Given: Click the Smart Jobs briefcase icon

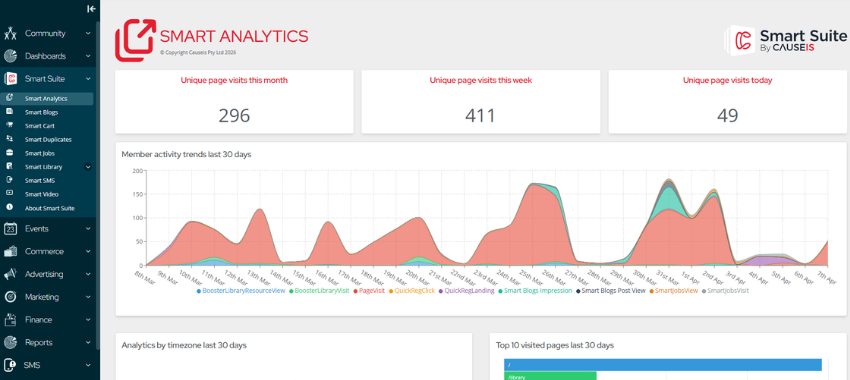Looking at the screenshot, I should point(9,153).
